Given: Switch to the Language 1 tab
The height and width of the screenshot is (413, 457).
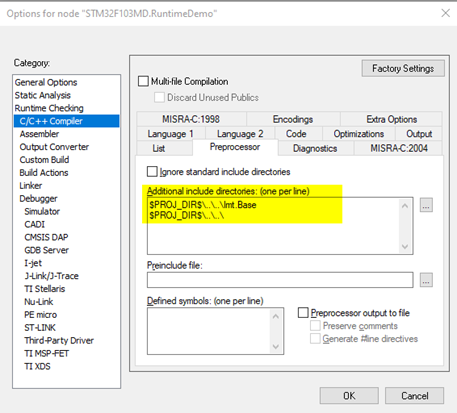Looking at the screenshot, I should click(x=170, y=134).
